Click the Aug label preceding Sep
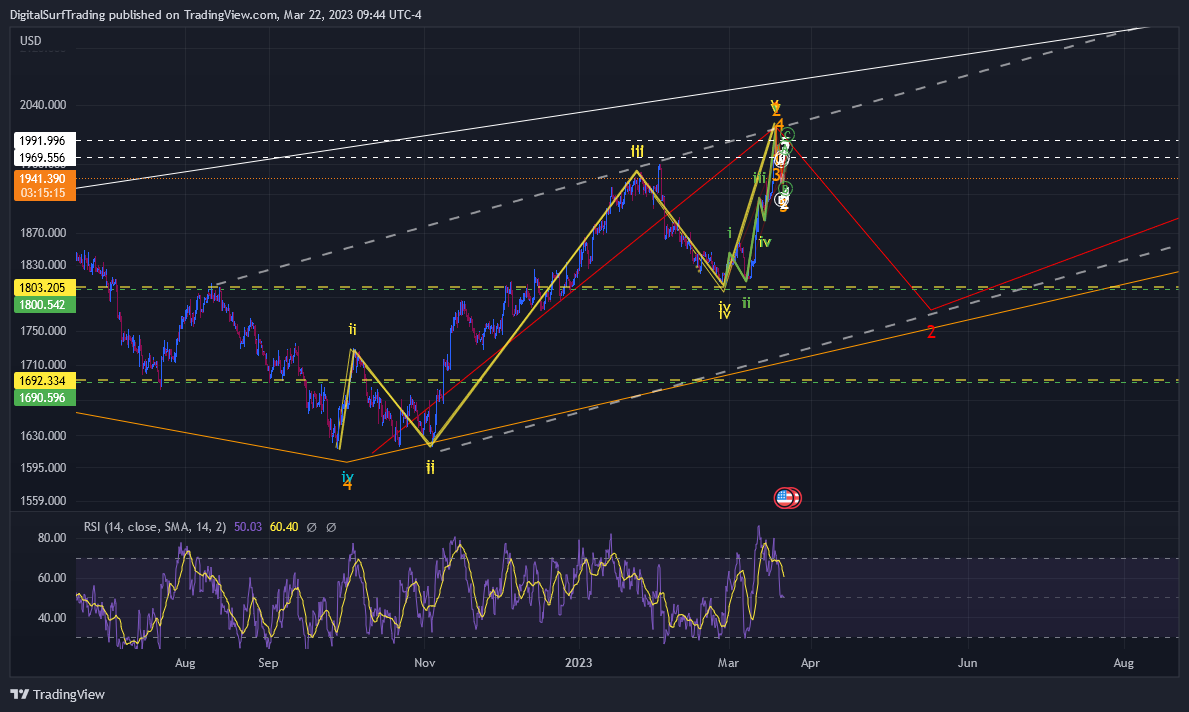The height and width of the screenshot is (712, 1189). click(x=185, y=663)
